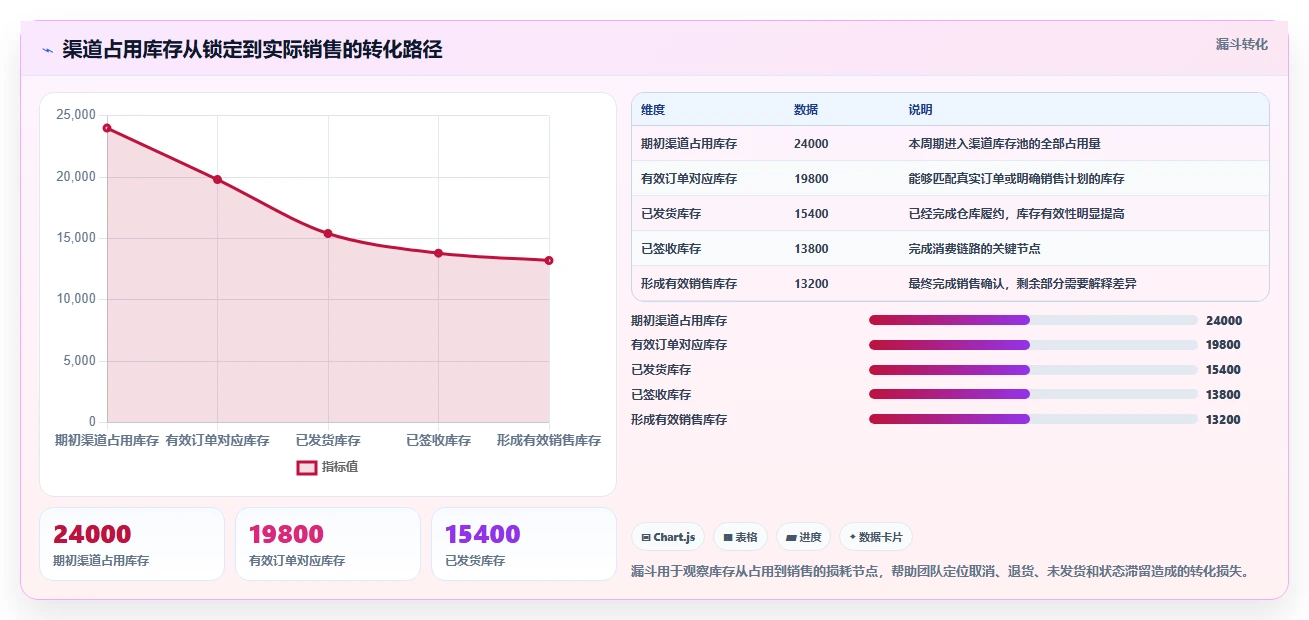The image size is (1309, 620).
Task: Click x-axis label 已签收库存
Action: (x=438, y=441)
